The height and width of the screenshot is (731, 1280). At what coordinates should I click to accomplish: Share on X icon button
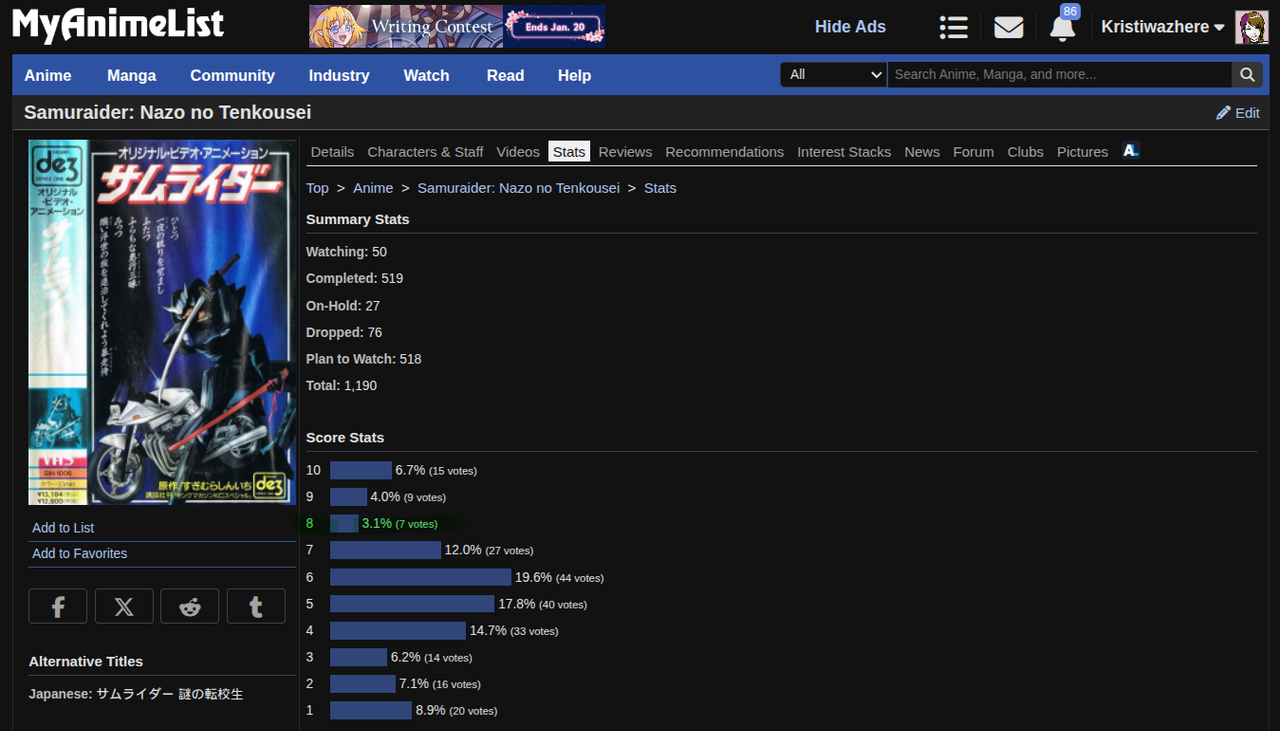124,606
